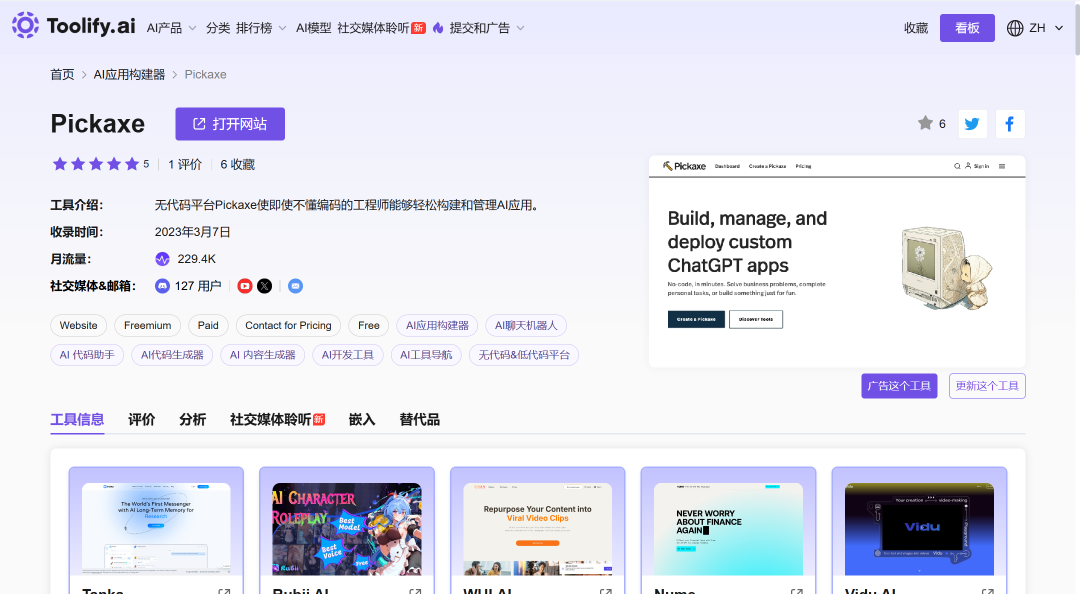
Task: Open 社交媒体聆听 in top navigation
Action: (381, 28)
